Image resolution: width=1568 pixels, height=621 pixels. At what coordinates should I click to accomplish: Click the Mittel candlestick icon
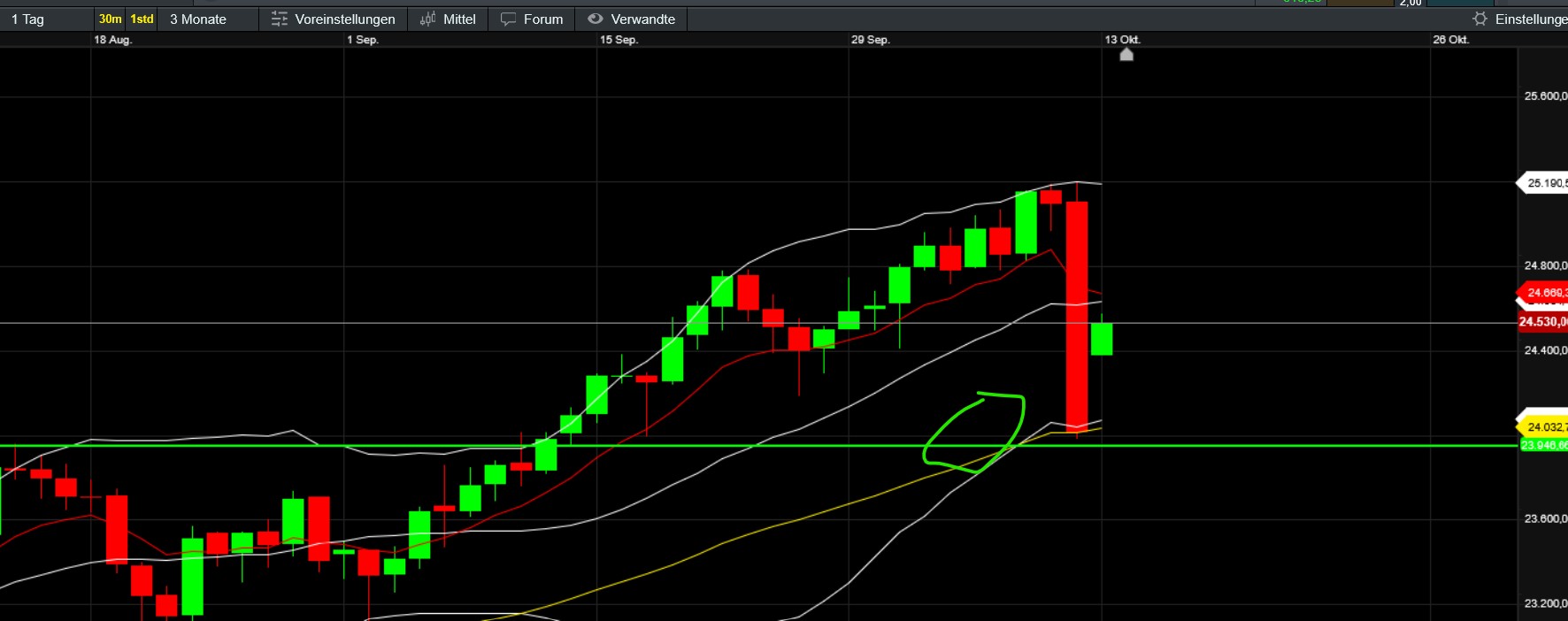point(427,19)
